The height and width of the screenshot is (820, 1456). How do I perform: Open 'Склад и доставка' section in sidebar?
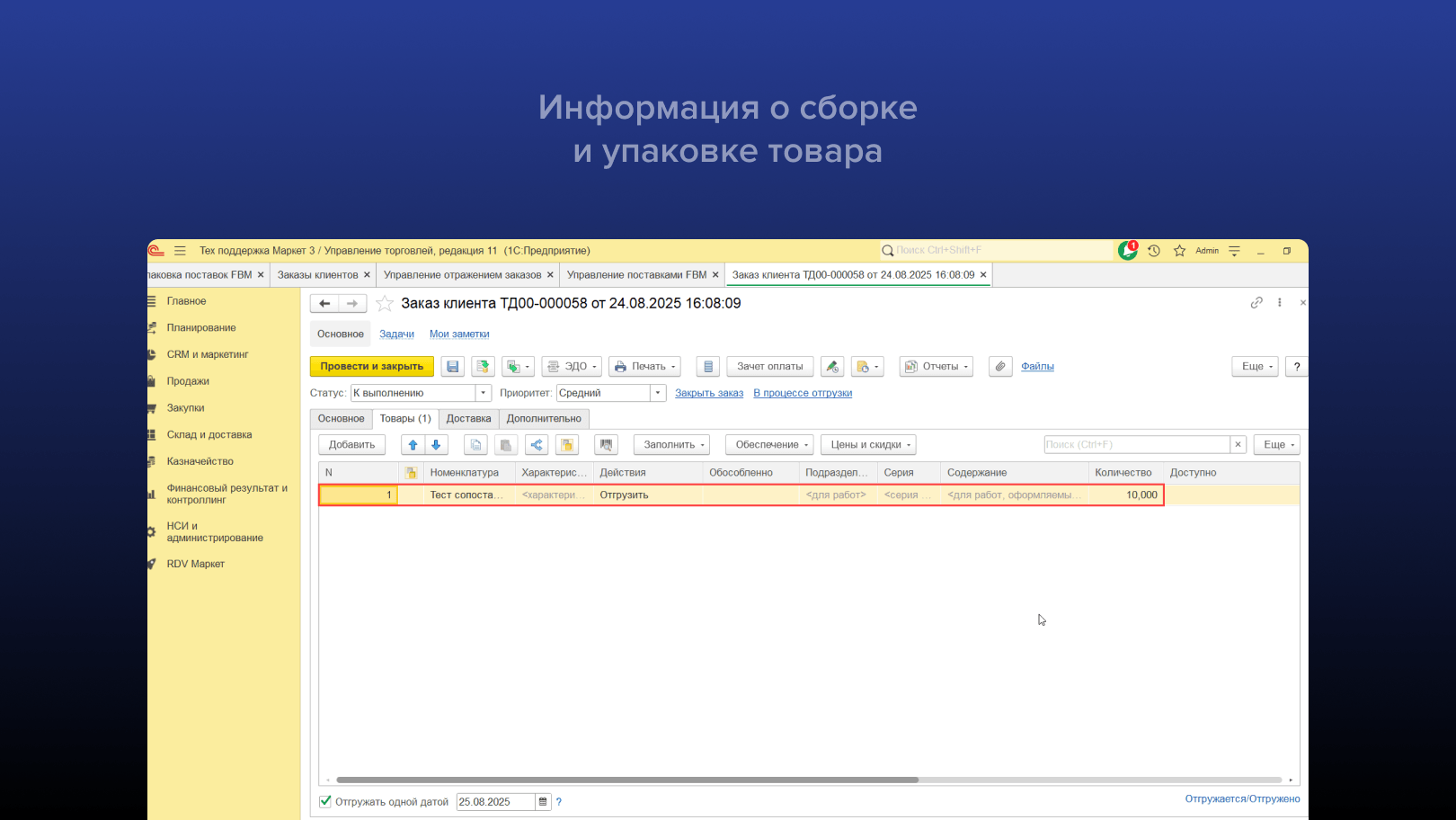pos(209,435)
